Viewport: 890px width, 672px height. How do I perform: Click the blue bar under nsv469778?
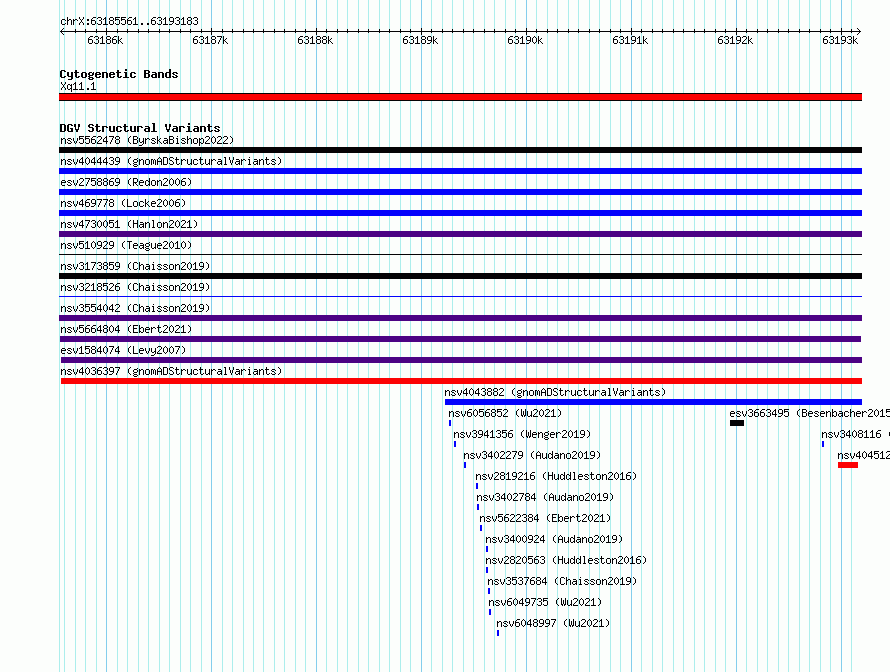click(460, 213)
